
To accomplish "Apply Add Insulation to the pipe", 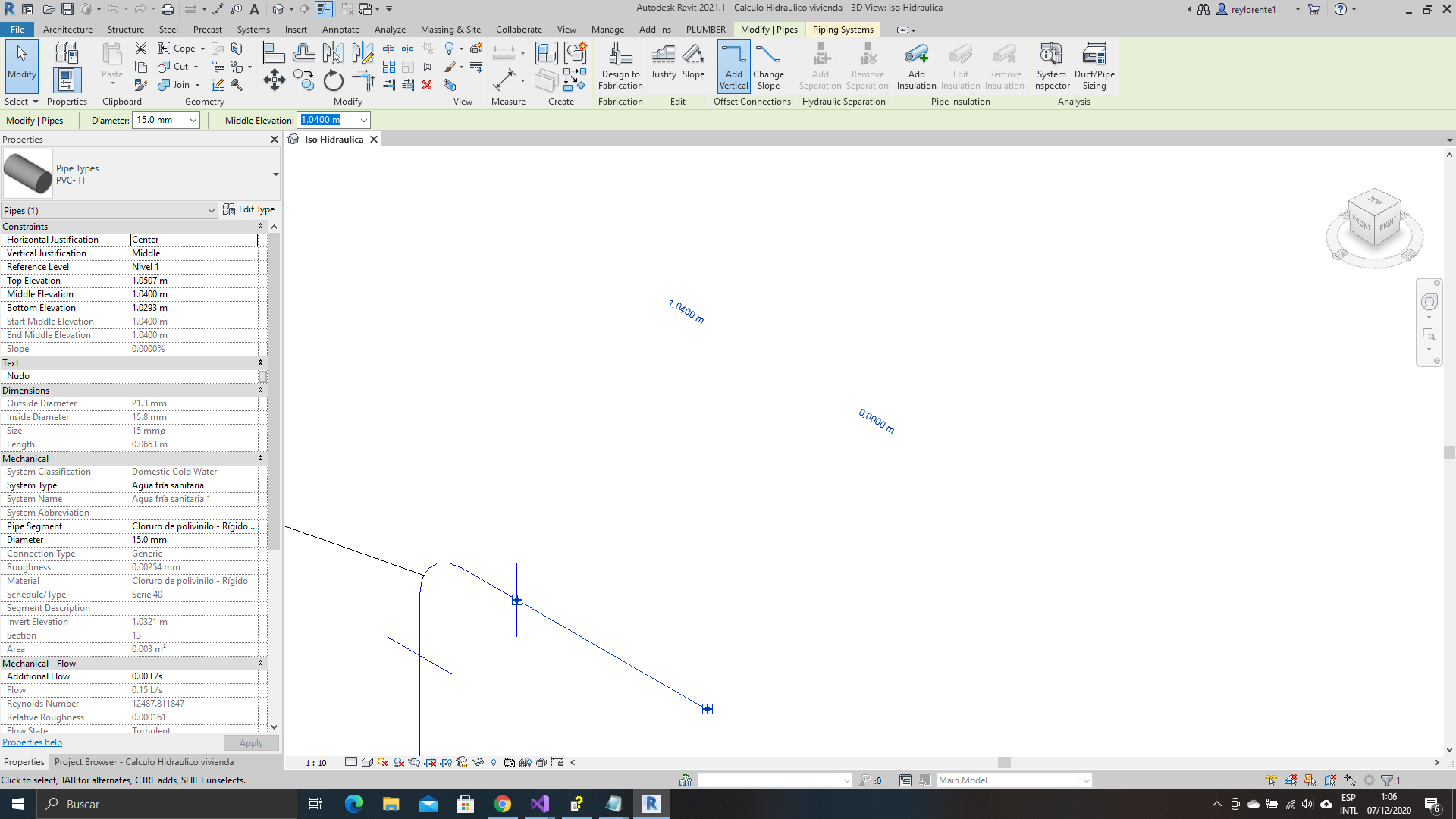I will click(916, 67).
